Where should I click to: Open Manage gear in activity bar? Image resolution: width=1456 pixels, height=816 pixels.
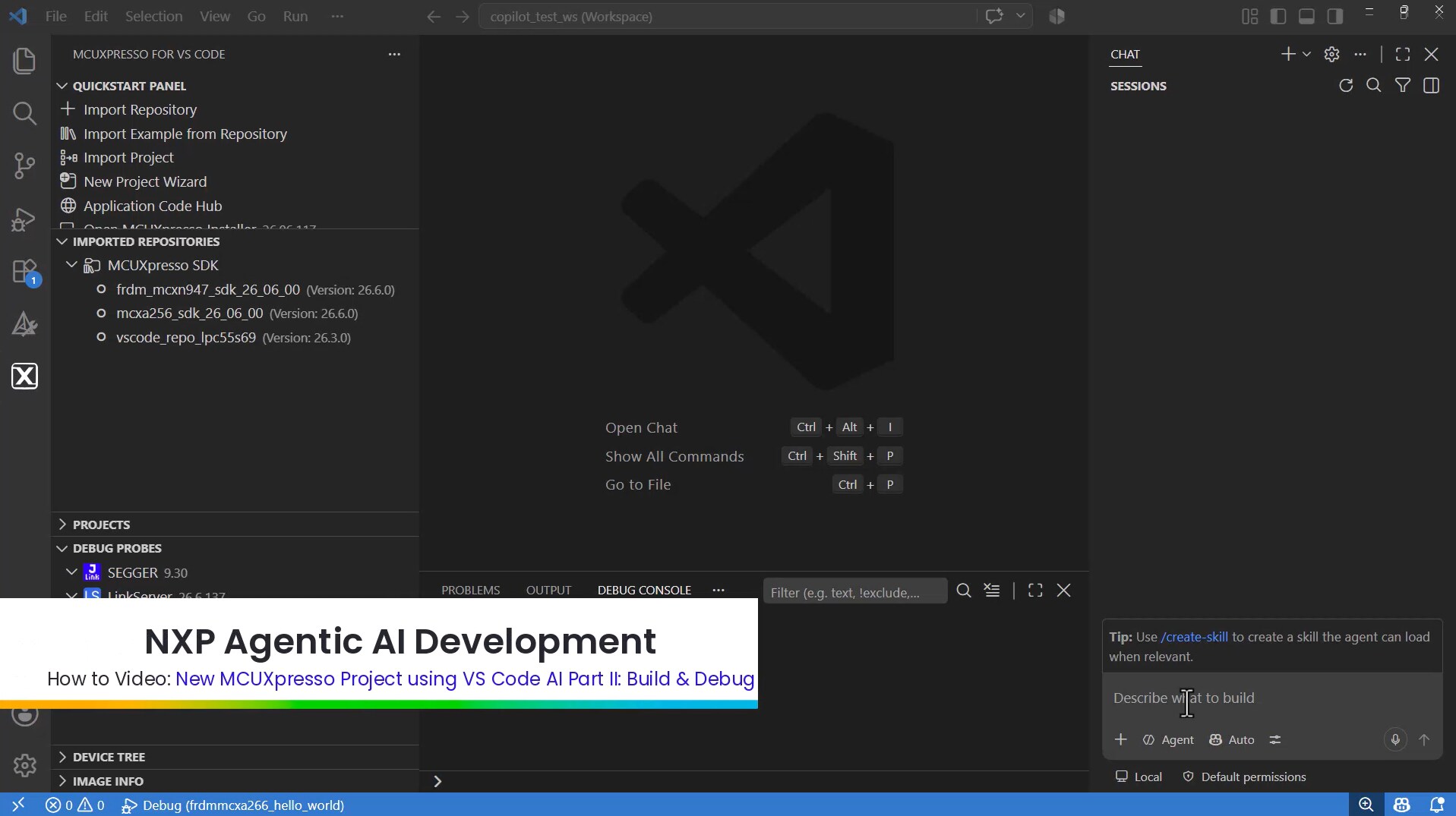tap(24, 765)
